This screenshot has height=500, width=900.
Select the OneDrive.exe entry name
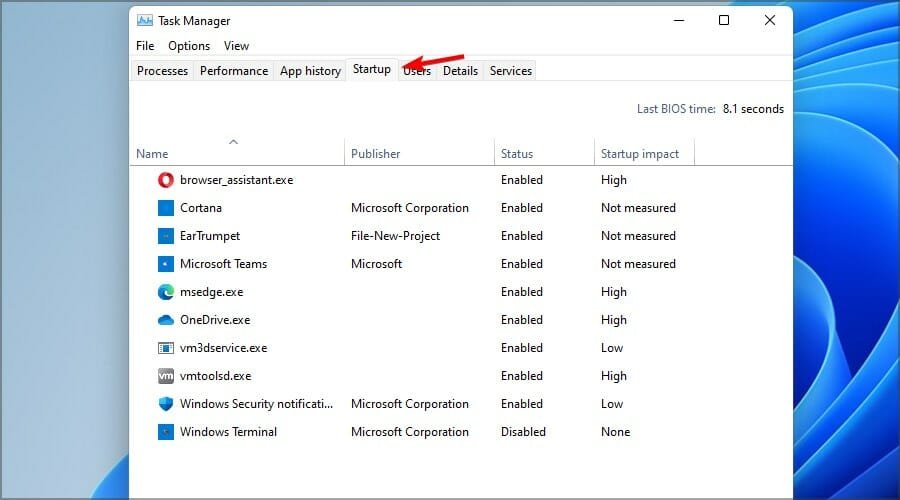[x=215, y=320]
